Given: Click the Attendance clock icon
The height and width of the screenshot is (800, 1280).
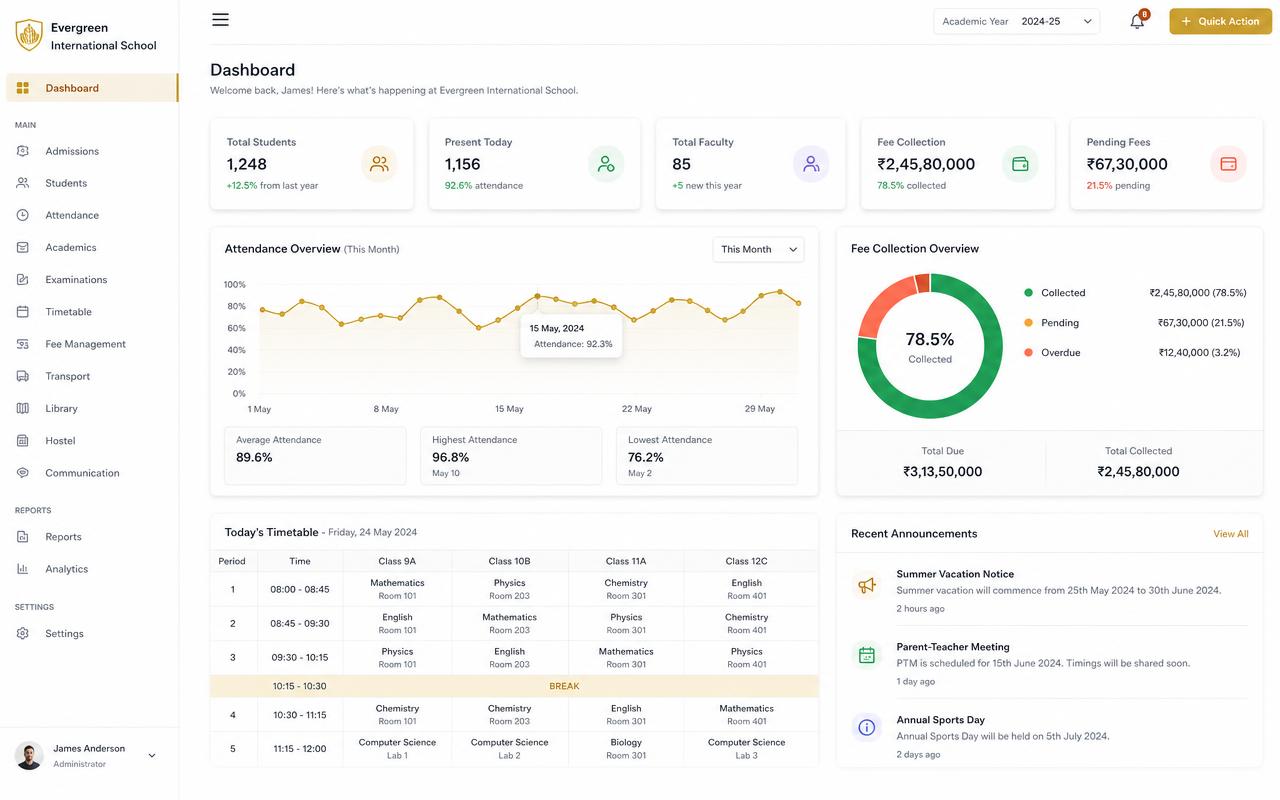Looking at the screenshot, I should pos(23,215).
